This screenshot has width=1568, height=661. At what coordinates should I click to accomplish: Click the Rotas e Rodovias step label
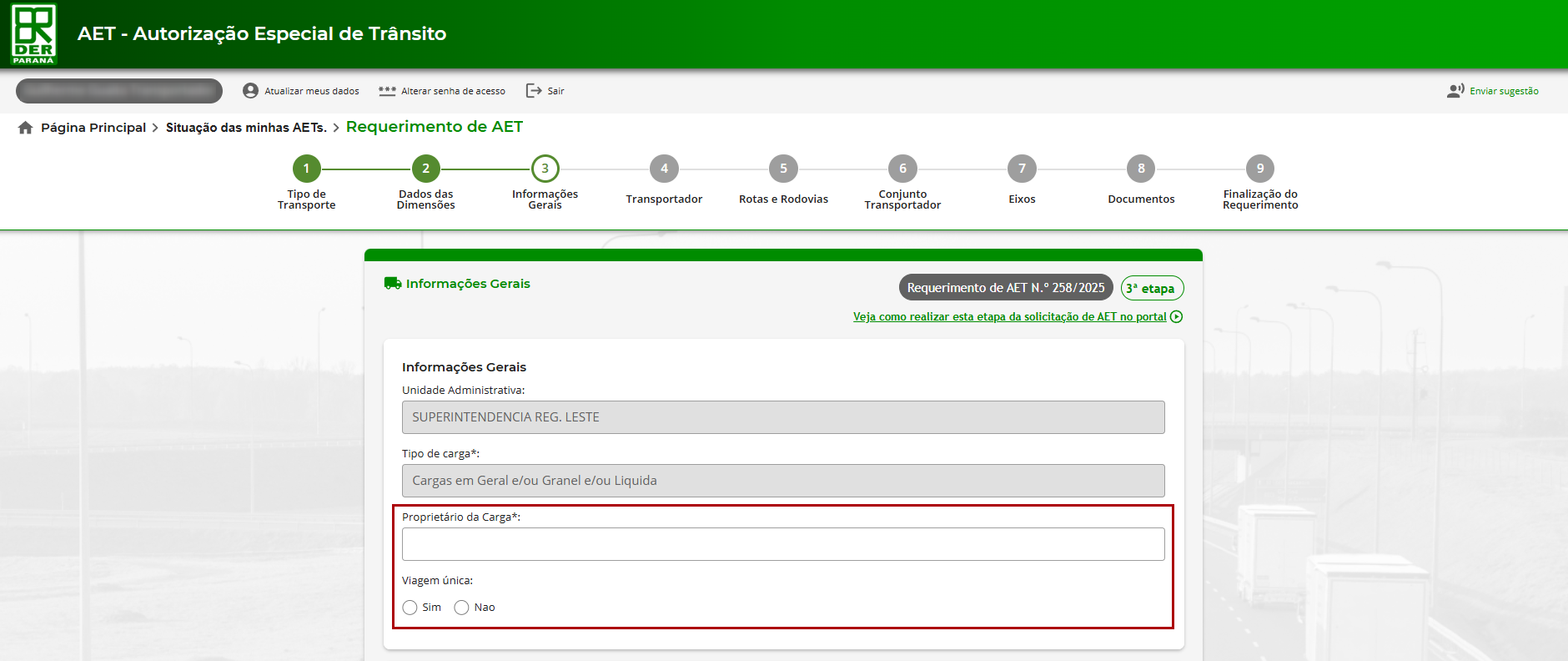[x=783, y=199]
